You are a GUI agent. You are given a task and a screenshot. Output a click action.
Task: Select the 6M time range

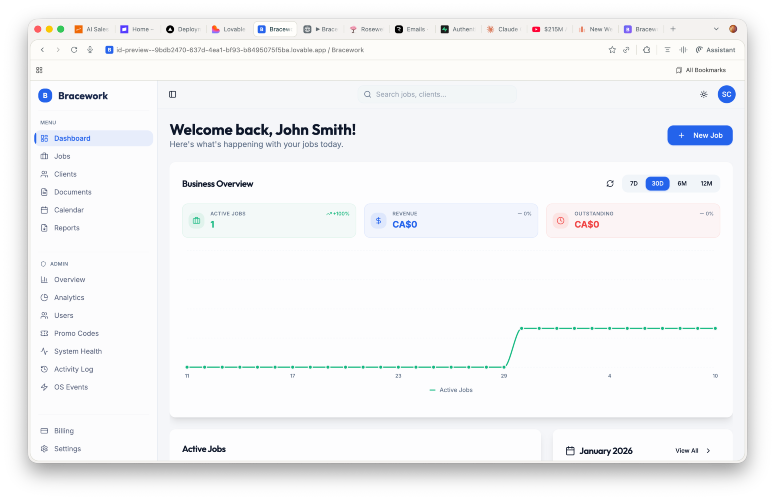(682, 184)
